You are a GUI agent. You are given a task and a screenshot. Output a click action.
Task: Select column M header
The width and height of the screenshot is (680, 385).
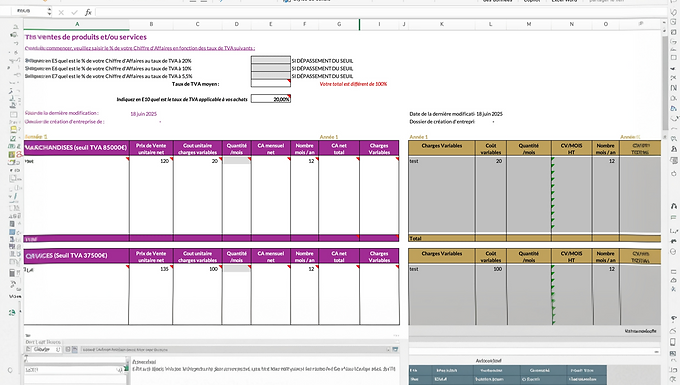tap(529, 24)
